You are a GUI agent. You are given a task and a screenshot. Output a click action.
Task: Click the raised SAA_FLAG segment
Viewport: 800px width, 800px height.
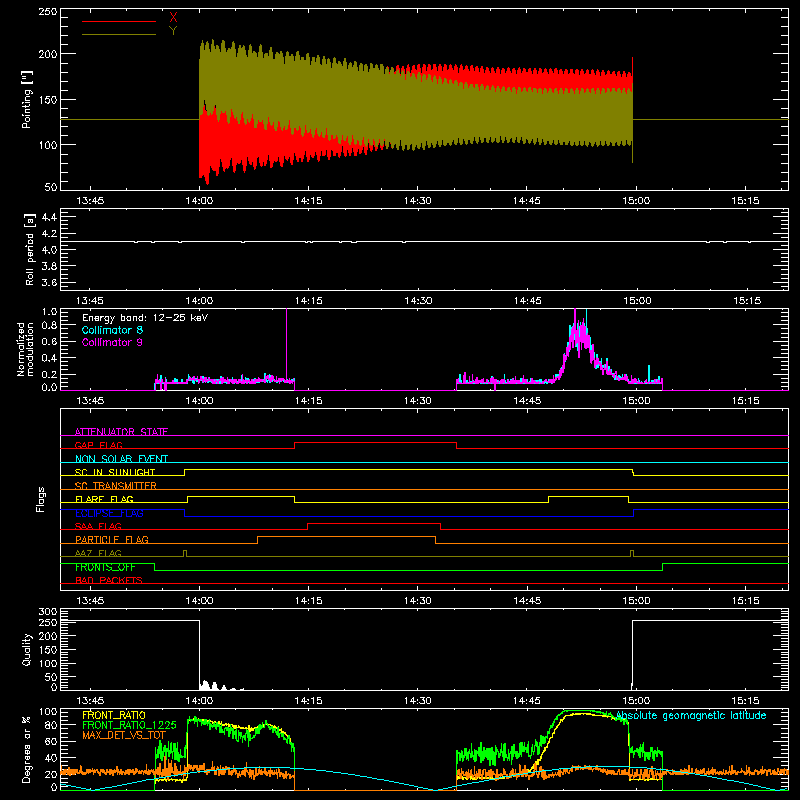pos(374,523)
